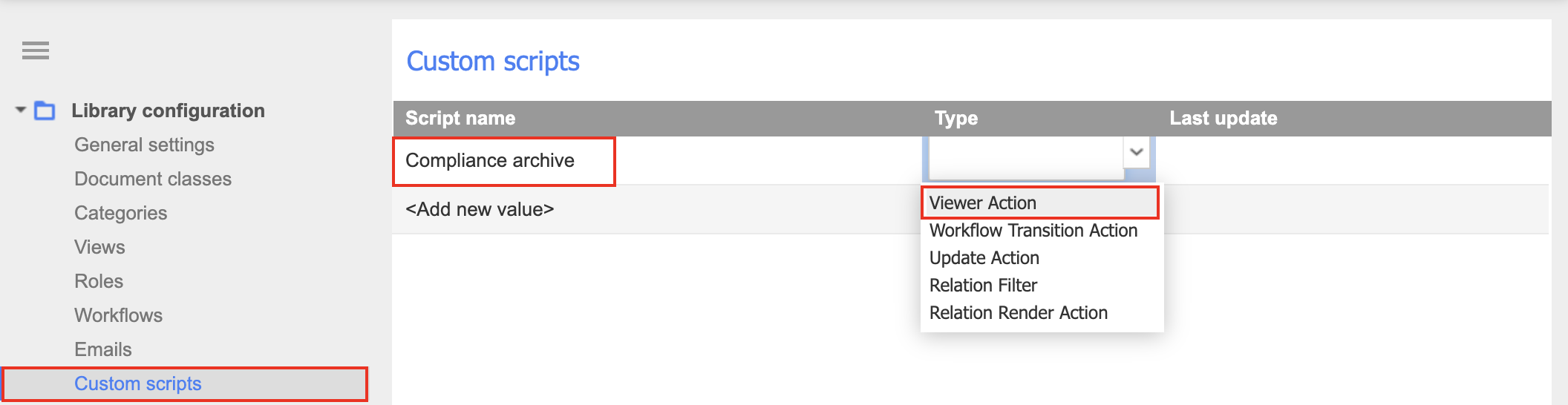Open the Emails configuration page

(102, 349)
